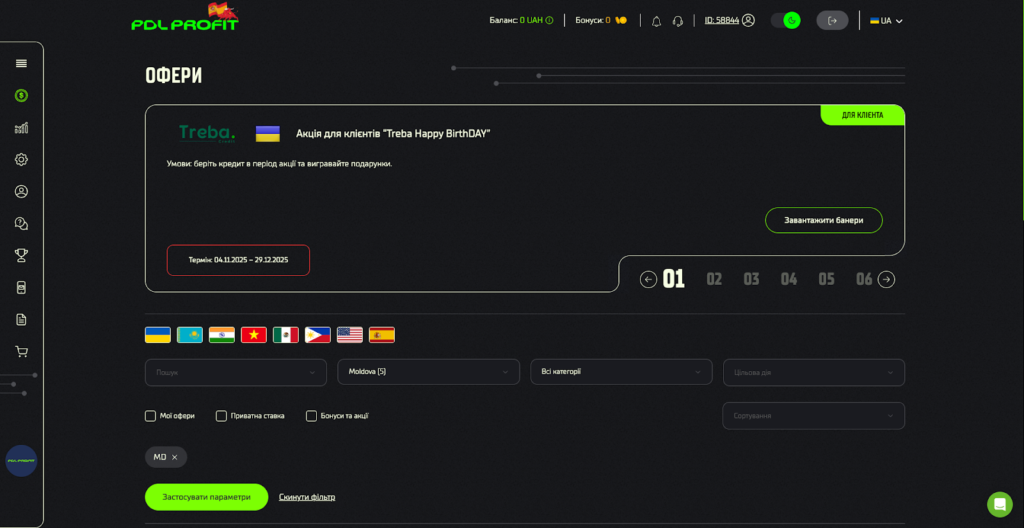Open the hamburger menu in the sidebar

(x=21, y=63)
